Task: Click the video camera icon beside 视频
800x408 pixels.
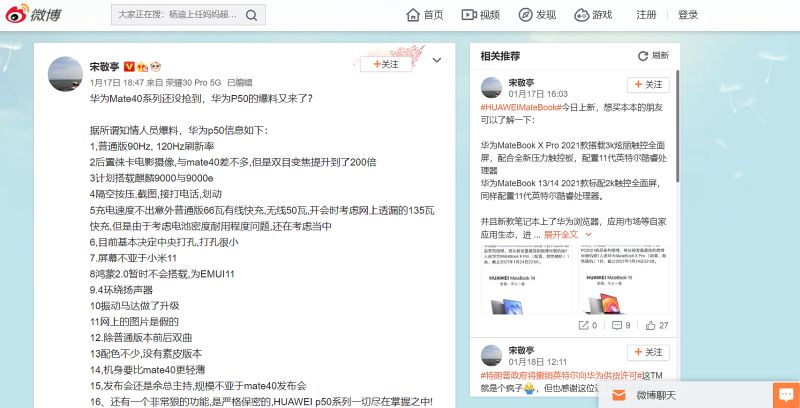Action: (469, 15)
